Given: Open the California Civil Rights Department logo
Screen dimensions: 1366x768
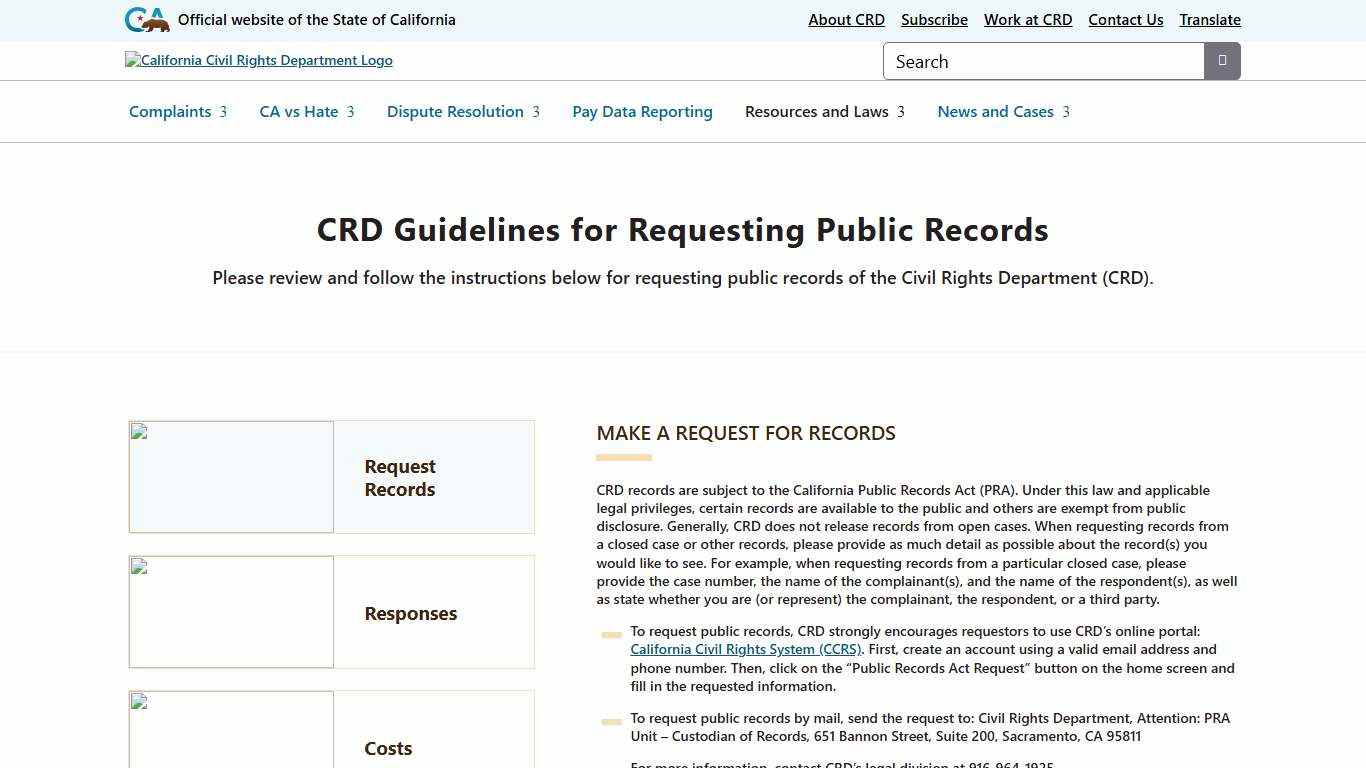Looking at the screenshot, I should (x=259, y=60).
